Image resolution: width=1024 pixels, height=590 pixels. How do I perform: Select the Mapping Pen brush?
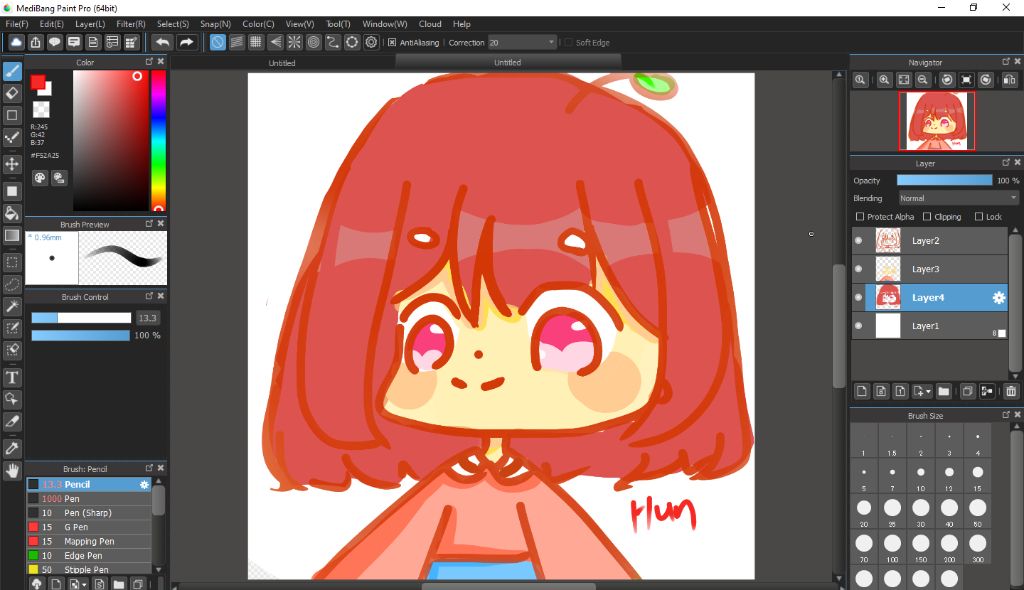coord(89,542)
